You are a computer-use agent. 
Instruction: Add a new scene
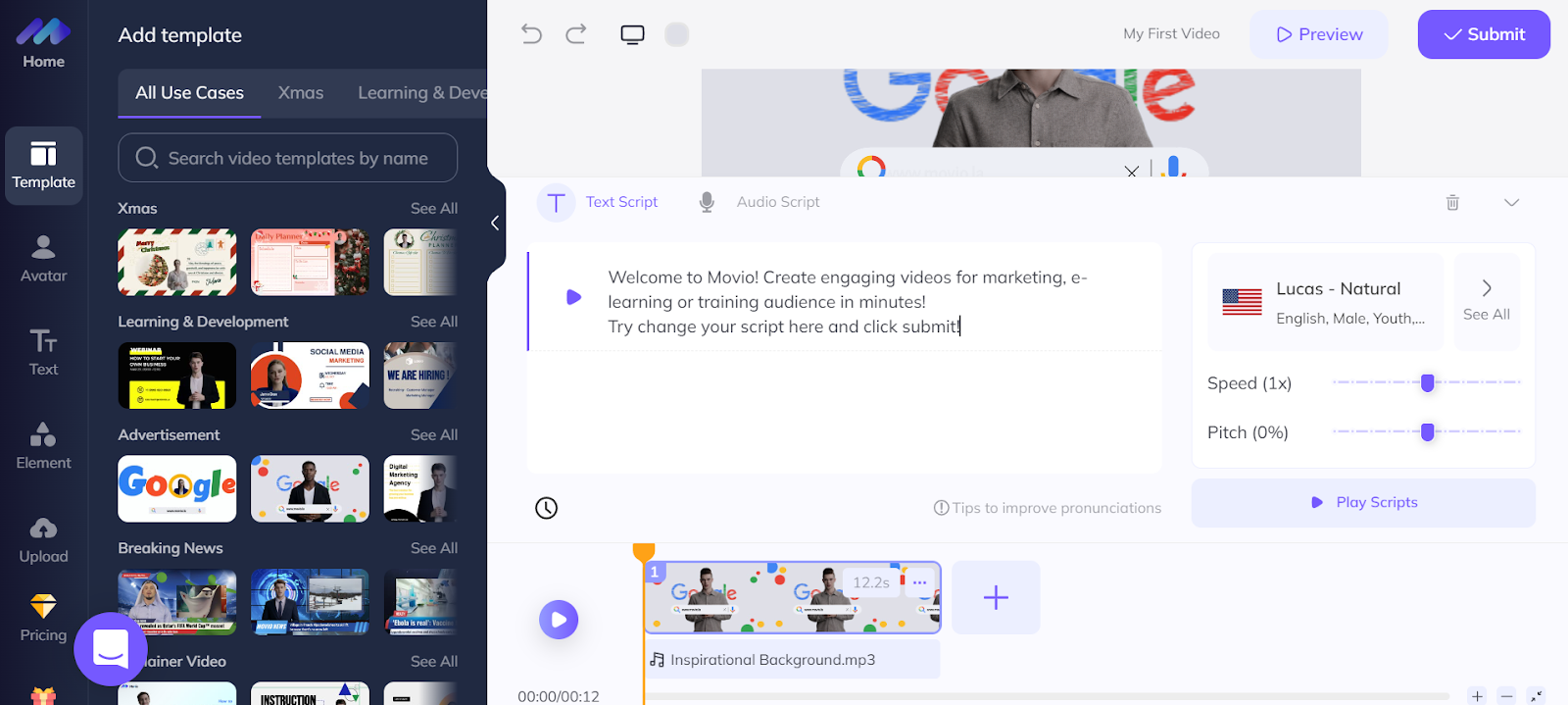tap(996, 597)
